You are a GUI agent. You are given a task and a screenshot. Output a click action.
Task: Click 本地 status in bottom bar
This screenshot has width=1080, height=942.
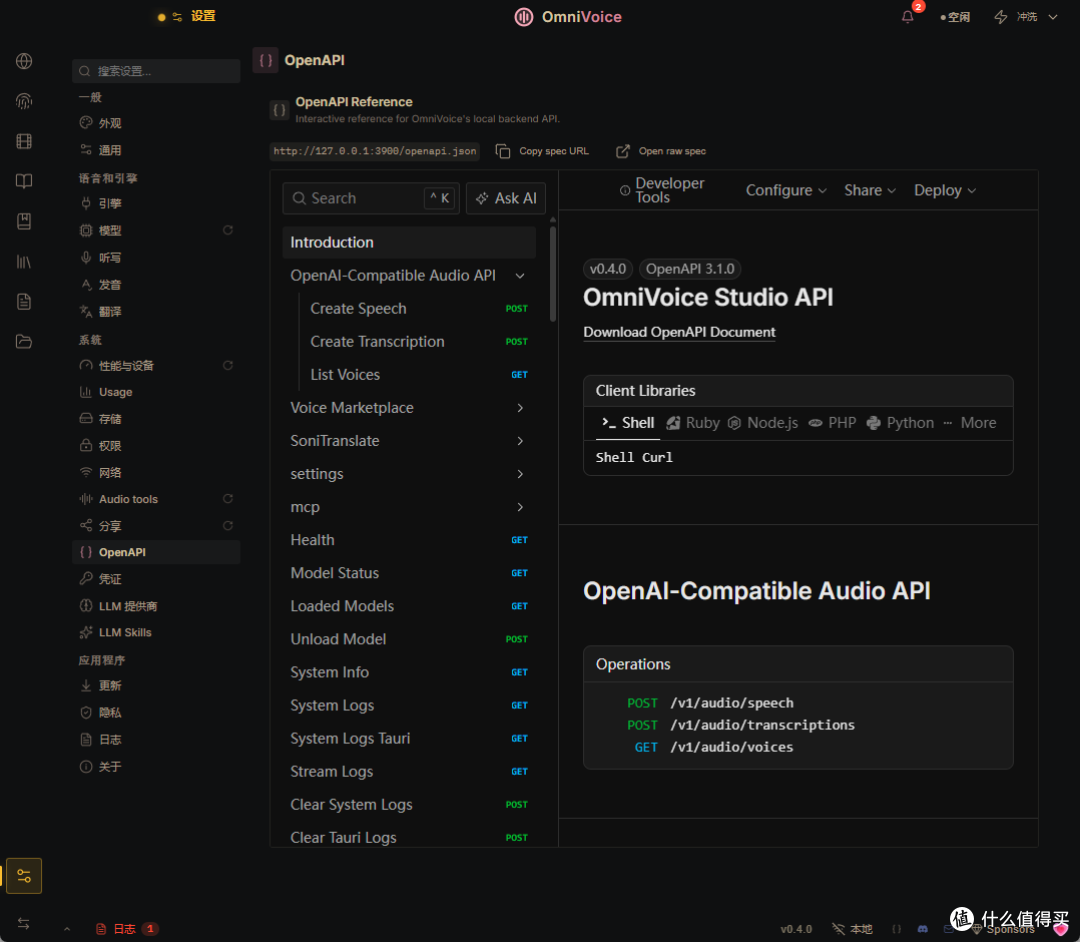point(852,929)
